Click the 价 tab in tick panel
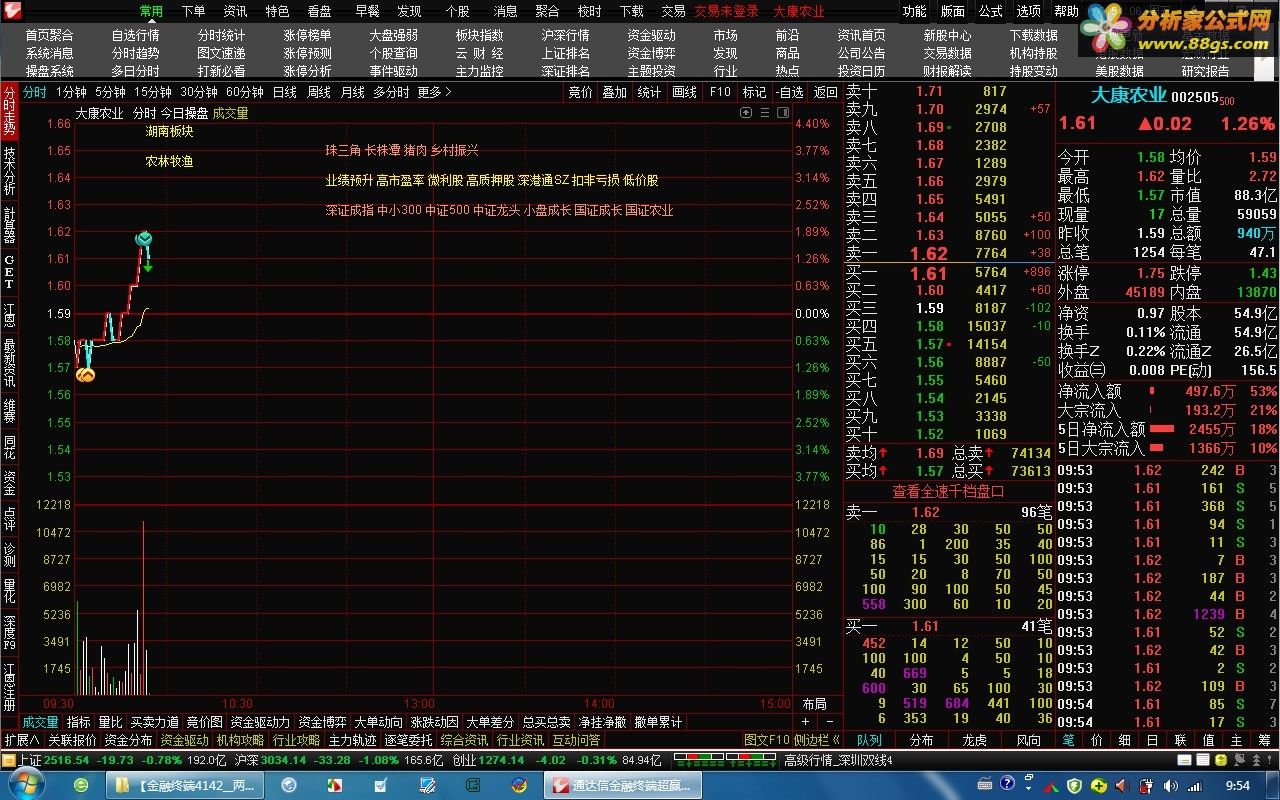 pyautogui.click(x=1096, y=740)
